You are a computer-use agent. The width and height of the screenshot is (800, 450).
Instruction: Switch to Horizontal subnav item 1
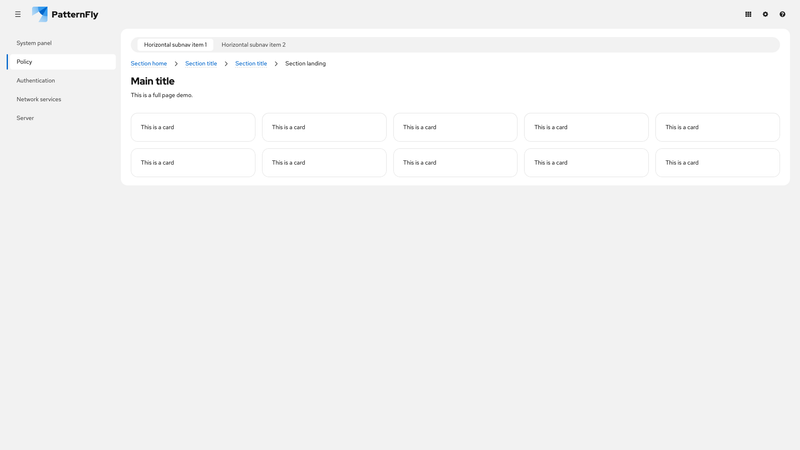(x=175, y=45)
